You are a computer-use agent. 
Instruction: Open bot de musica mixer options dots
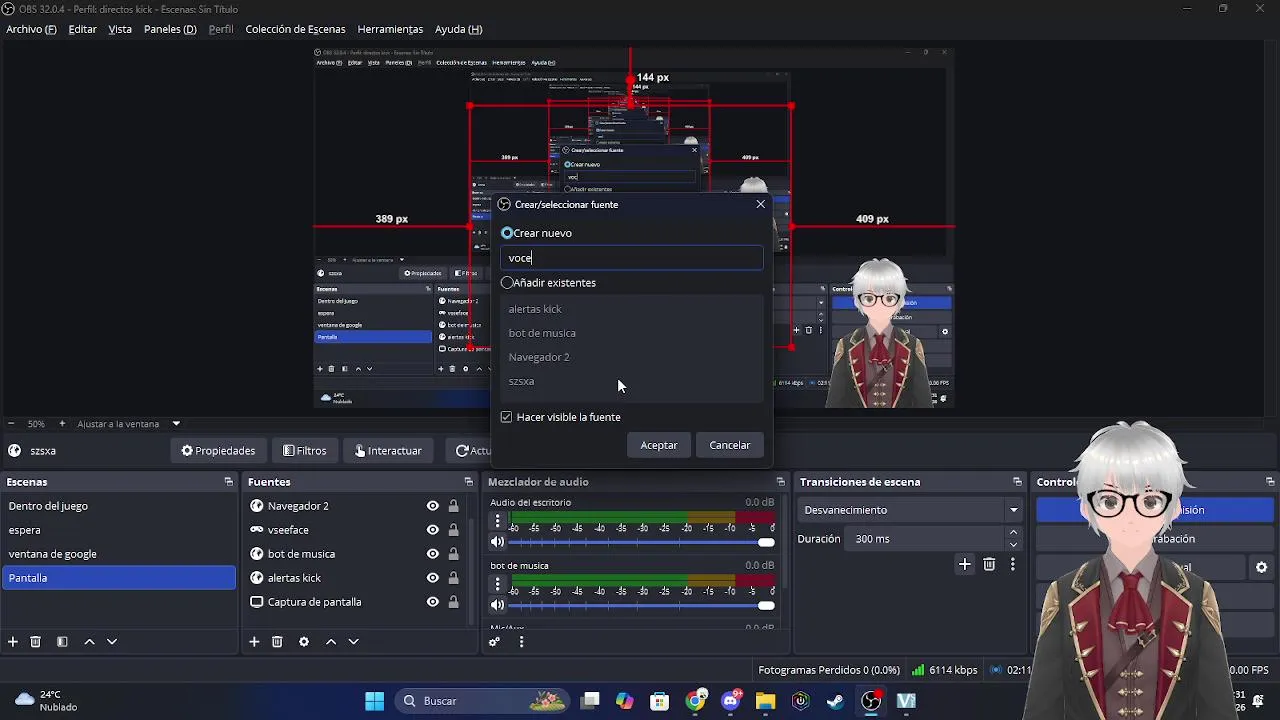[498, 584]
